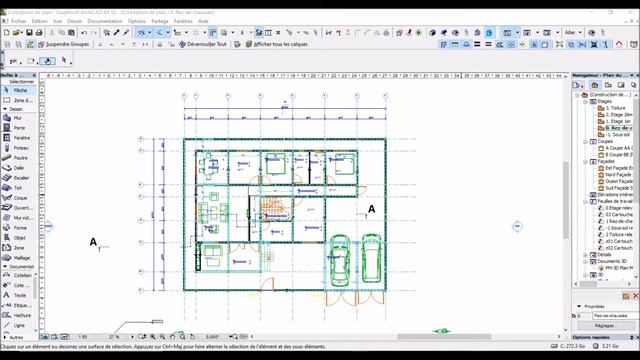The width and height of the screenshot is (640, 360).
Task: Open the Documentation menu
Action: [105, 21]
